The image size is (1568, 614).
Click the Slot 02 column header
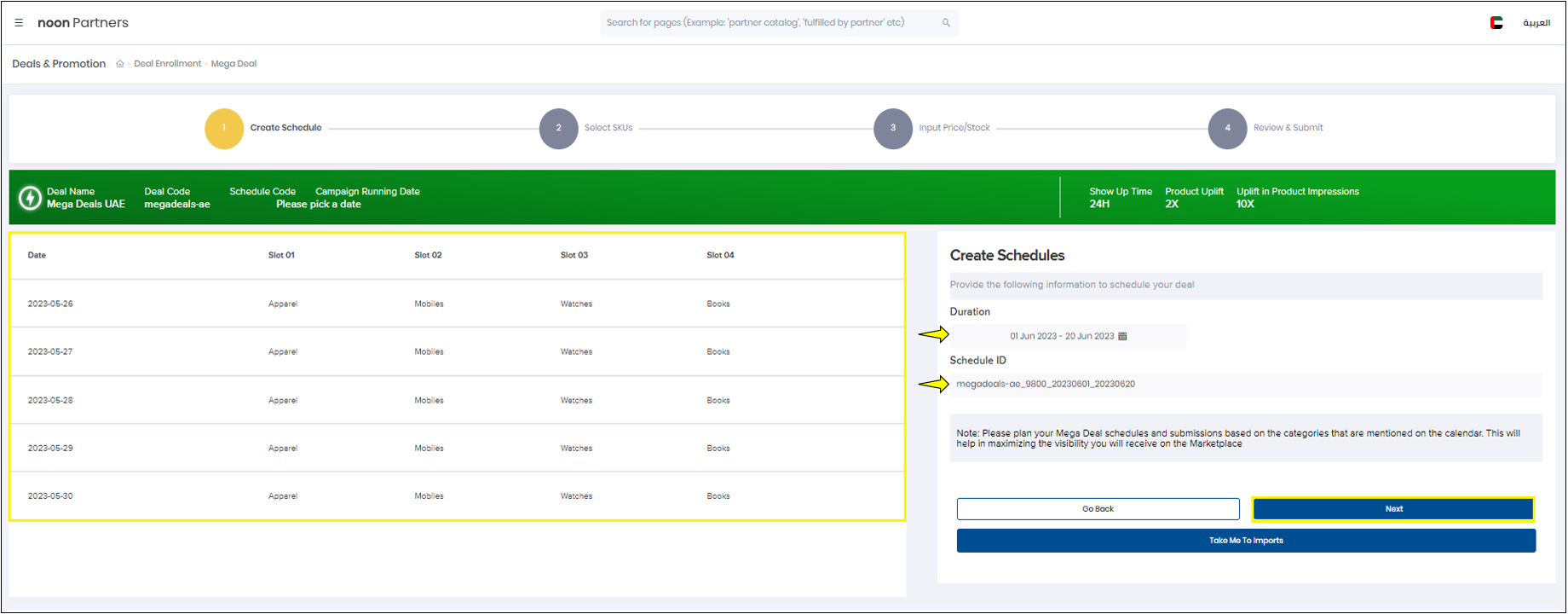click(428, 255)
